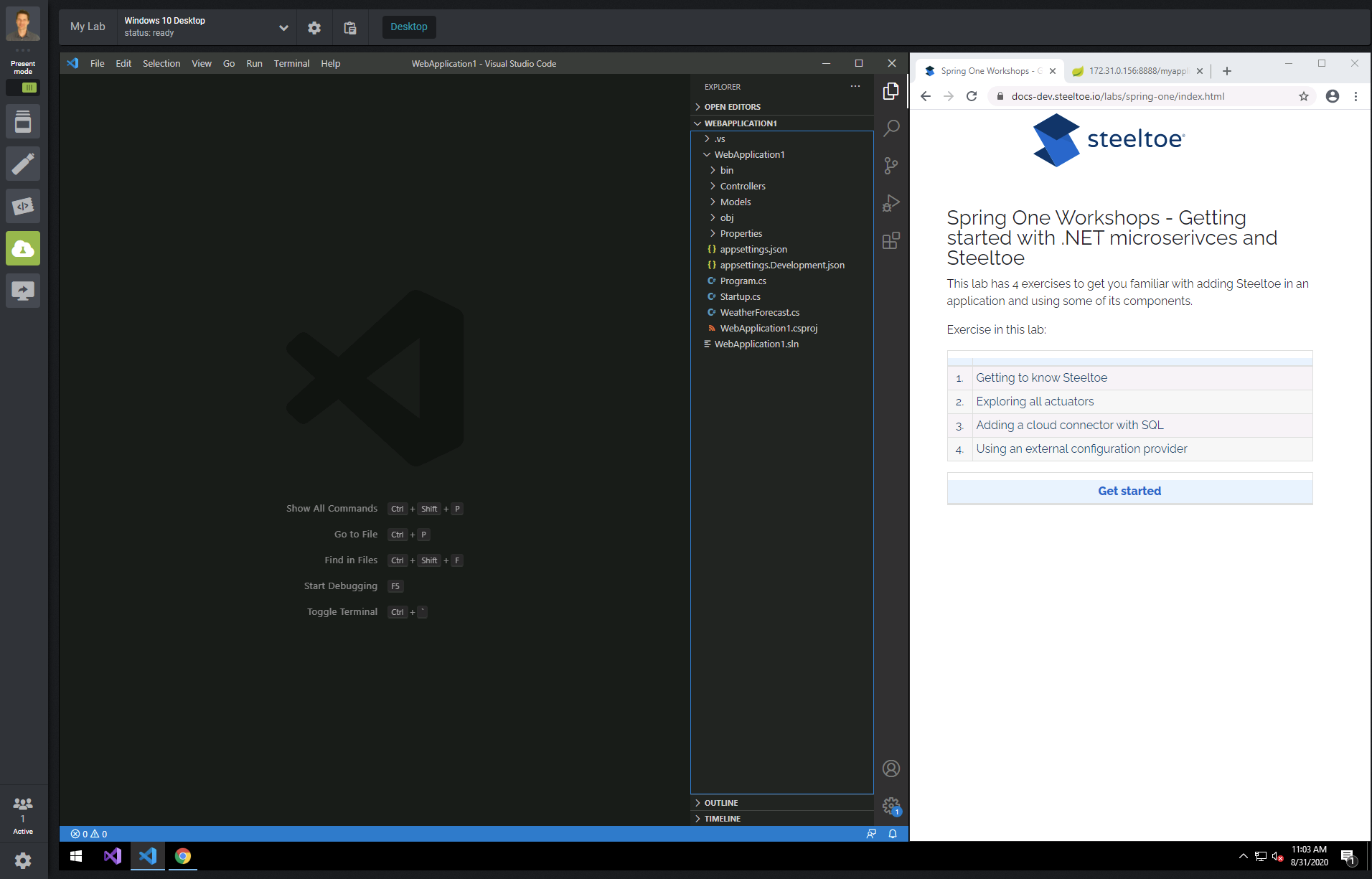Select the Desktop button in the lab header
Screen dimensions: 1372x879
(408, 27)
